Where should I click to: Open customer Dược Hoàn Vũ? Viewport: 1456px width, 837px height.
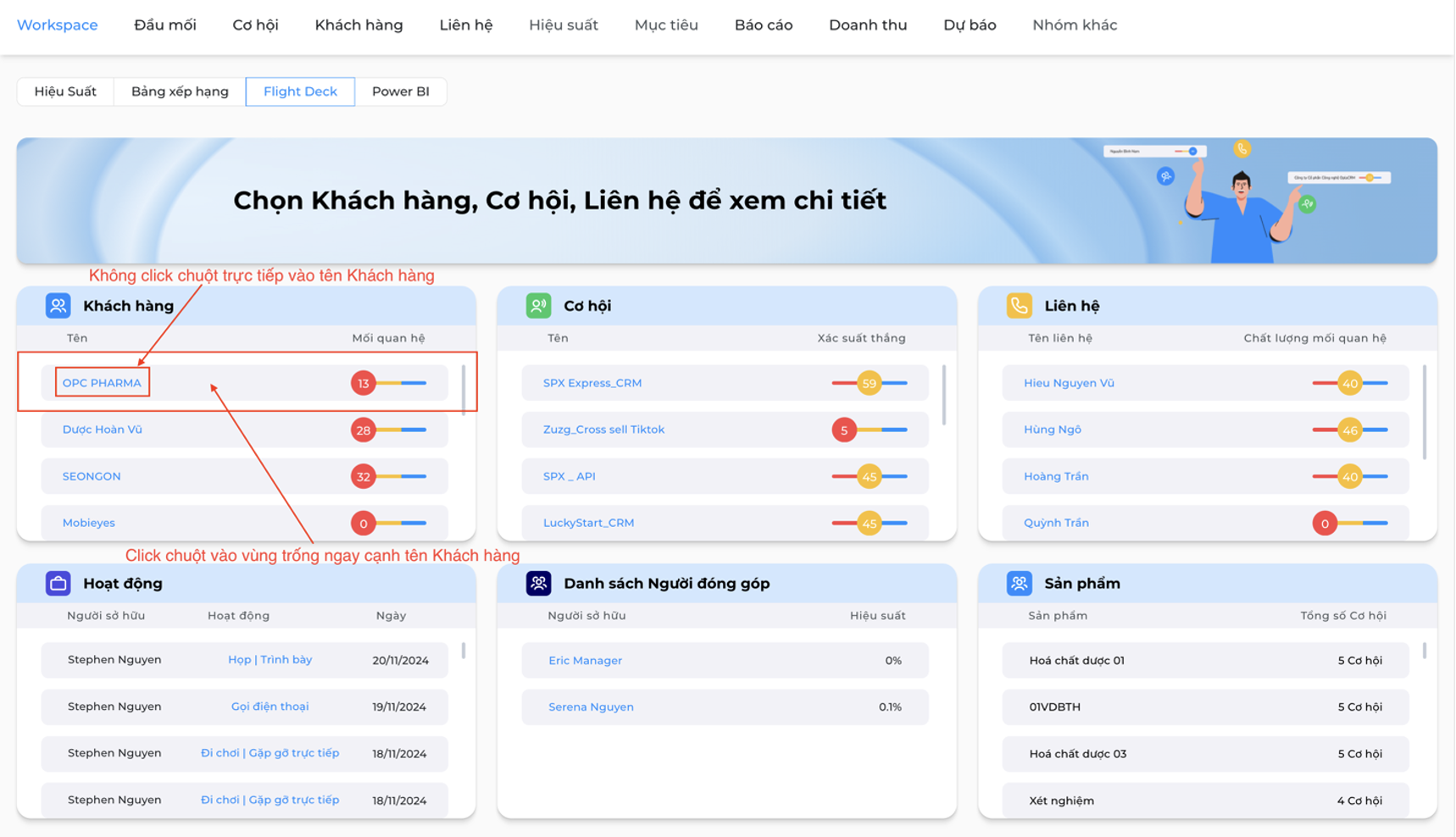pyautogui.click(x=103, y=430)
